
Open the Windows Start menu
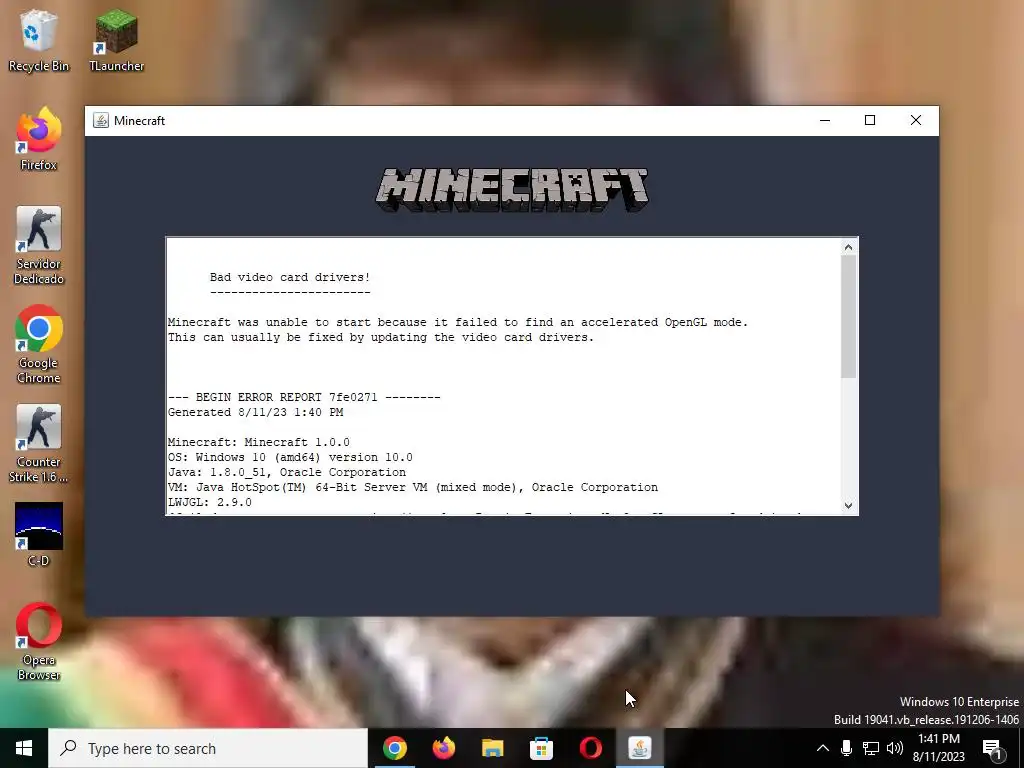[x=24, y=748]
